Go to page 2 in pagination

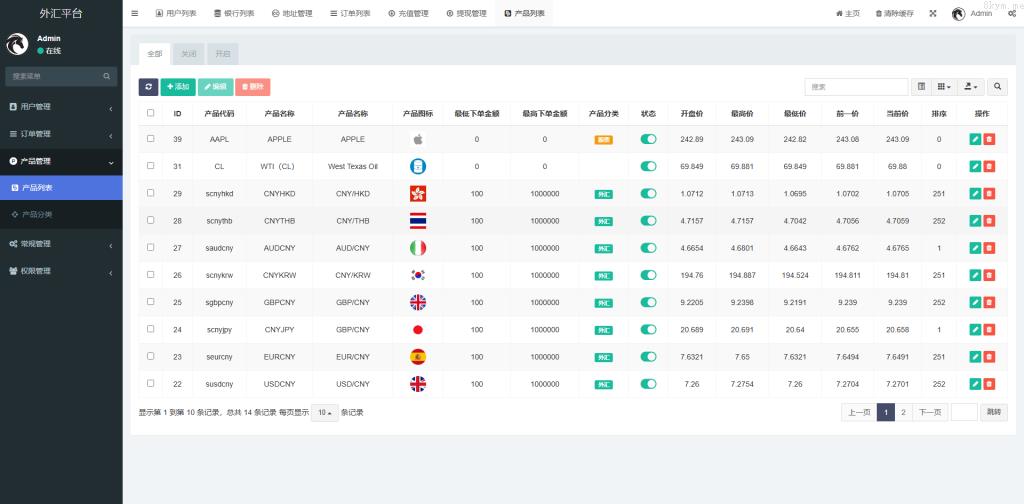[903, 412]
